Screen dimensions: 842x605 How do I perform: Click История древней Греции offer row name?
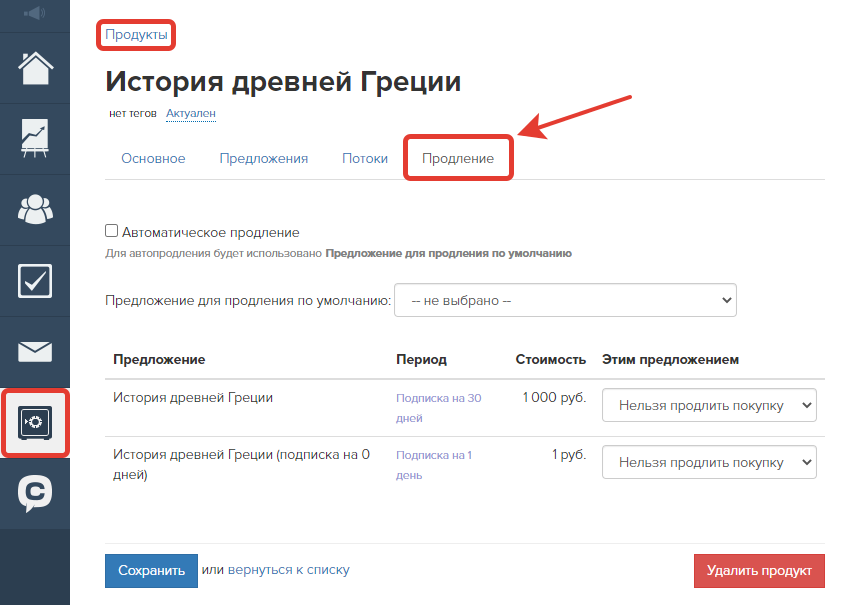click(193, 397)
